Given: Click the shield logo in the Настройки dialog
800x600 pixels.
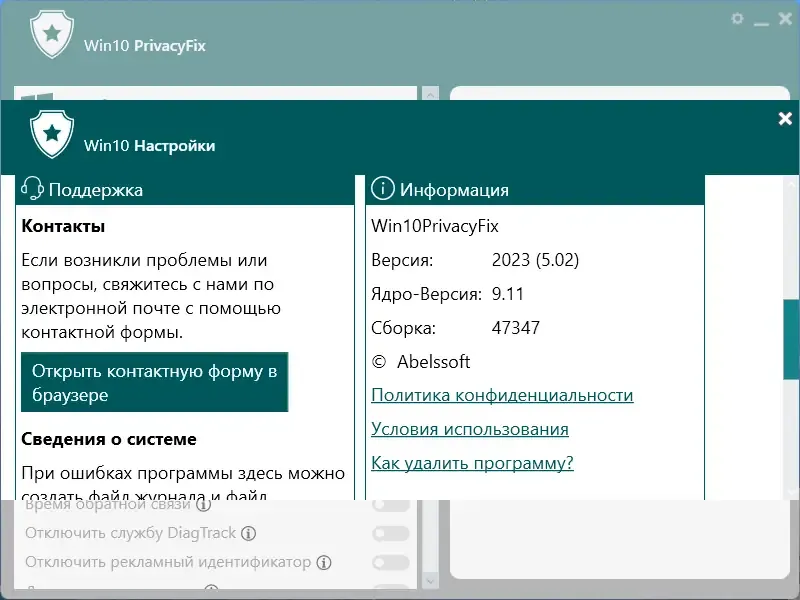Looking at the screenshot, I should tap(51, 134).
